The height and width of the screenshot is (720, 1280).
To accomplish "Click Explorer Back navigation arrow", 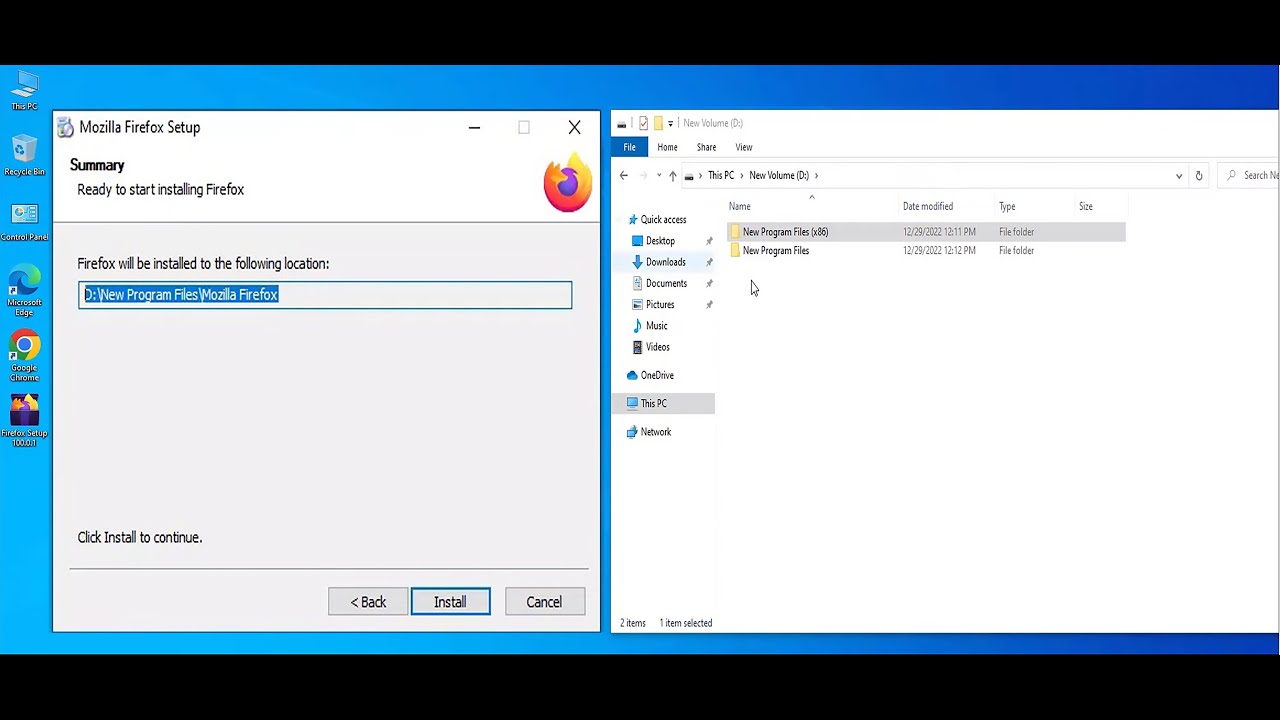I will 623,175.
